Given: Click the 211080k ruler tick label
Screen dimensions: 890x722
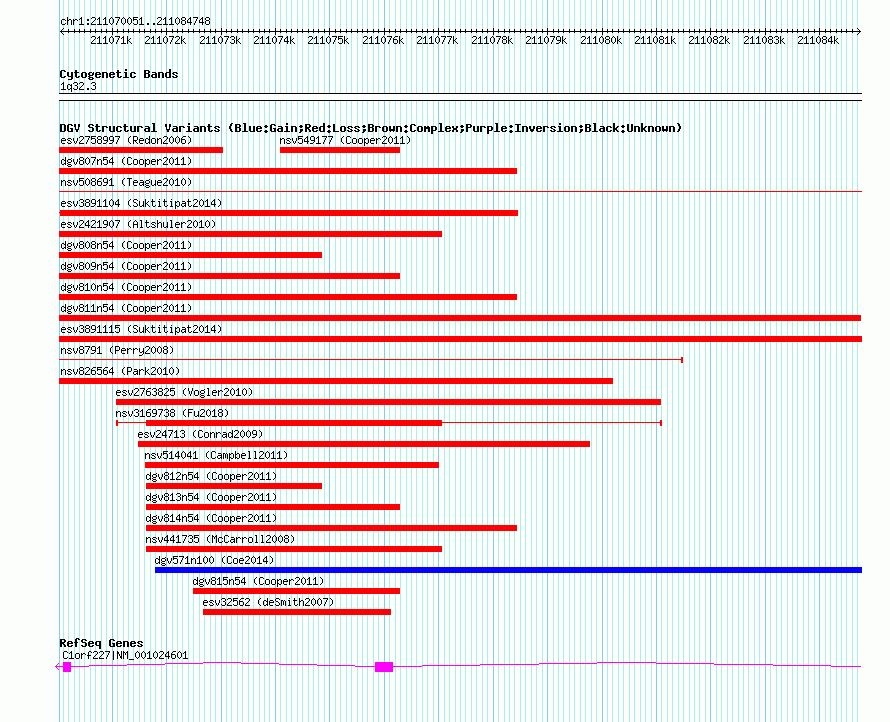Looking at the screenshot, I should point(601,40).
